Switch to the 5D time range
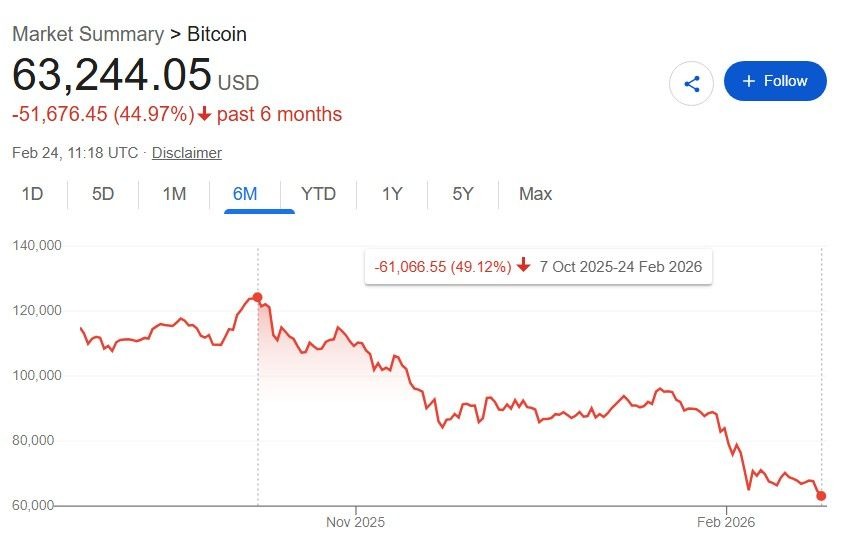The image size is (853, 542). click(x=103, y=194)
